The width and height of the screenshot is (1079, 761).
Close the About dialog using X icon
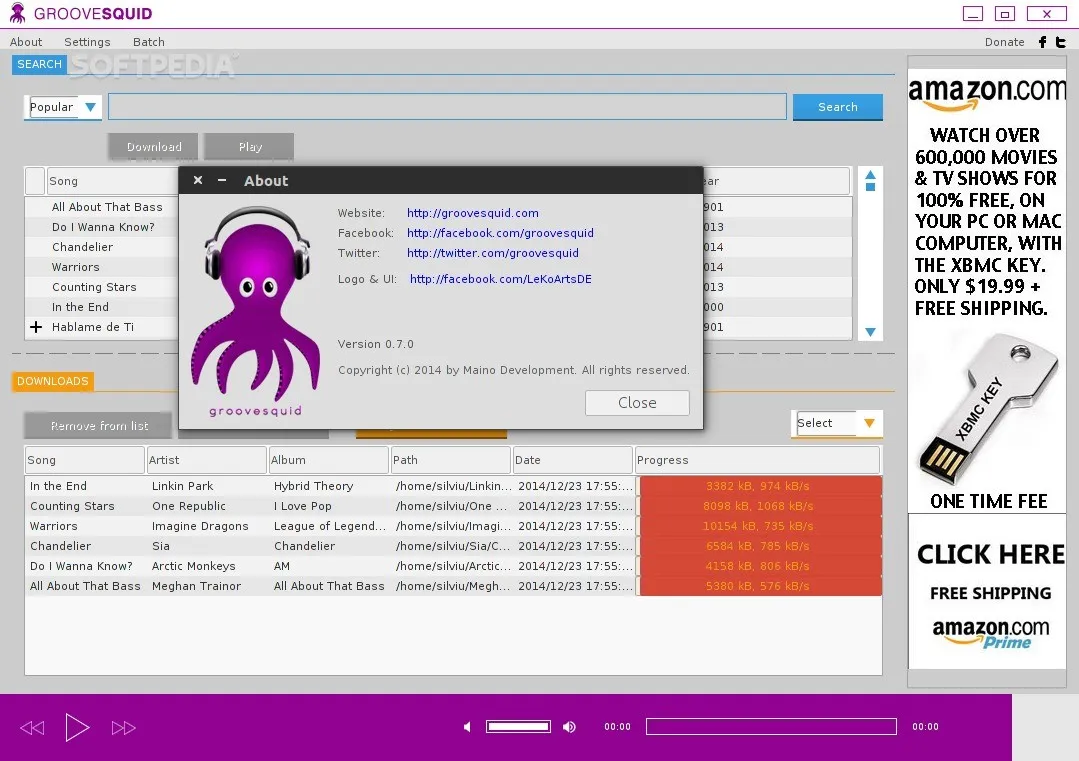[x=198, y=180]
